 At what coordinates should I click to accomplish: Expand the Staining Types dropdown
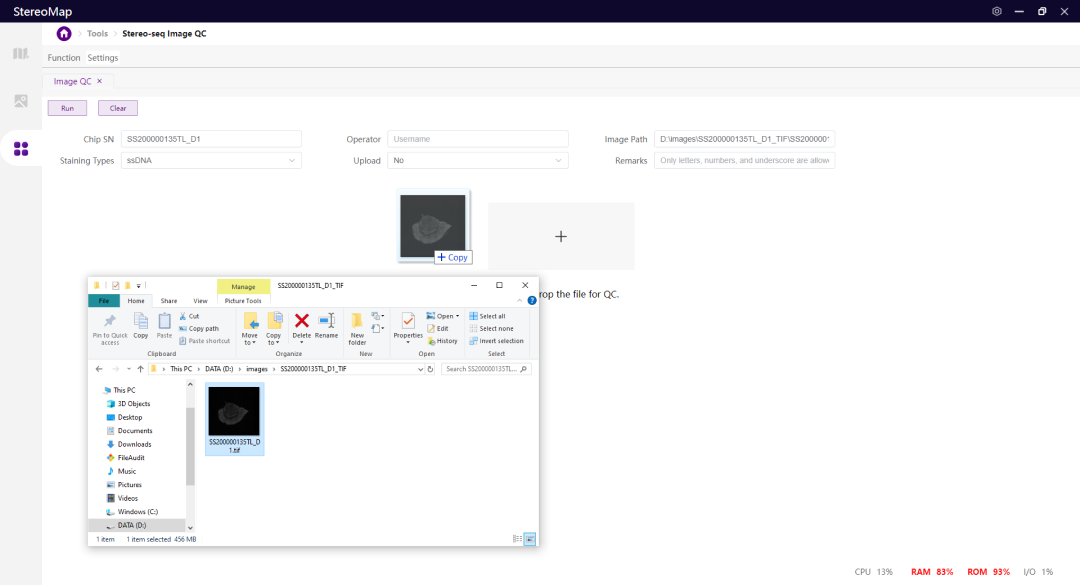211,160
